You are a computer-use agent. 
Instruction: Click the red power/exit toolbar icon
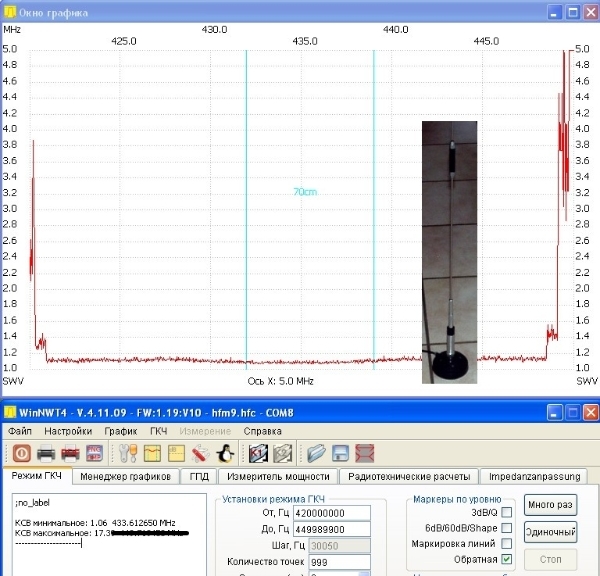(22, 454)
